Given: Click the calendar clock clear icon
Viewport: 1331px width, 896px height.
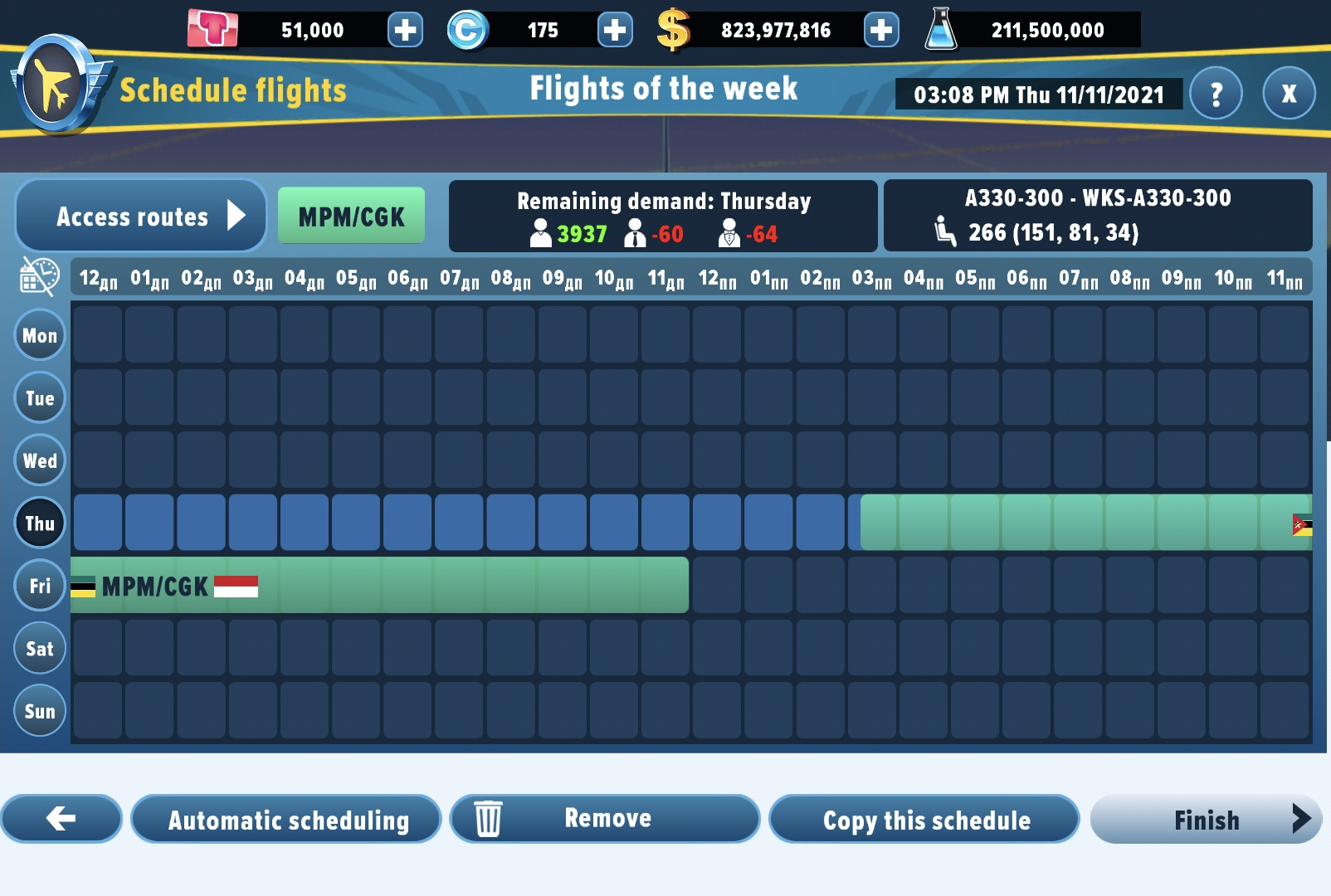Looking at the screenshot, I should (39, 276).
